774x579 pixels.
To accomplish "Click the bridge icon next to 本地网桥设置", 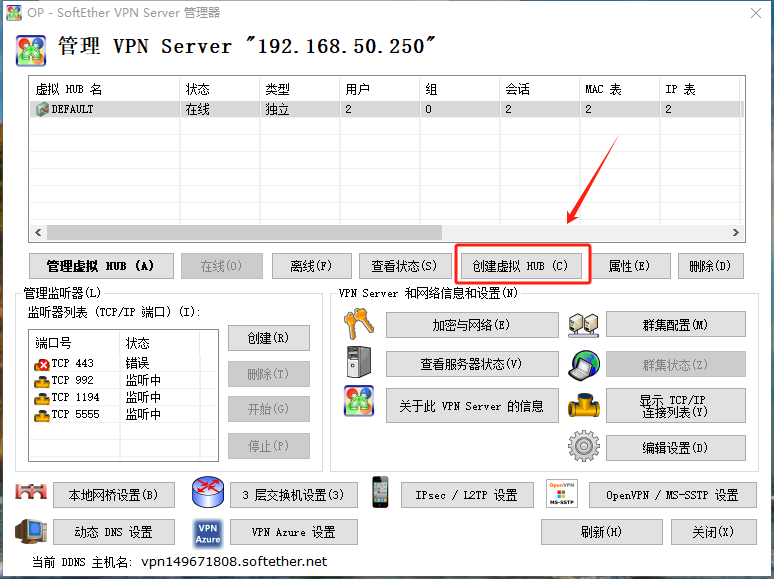I will click(x=31, y=492).
